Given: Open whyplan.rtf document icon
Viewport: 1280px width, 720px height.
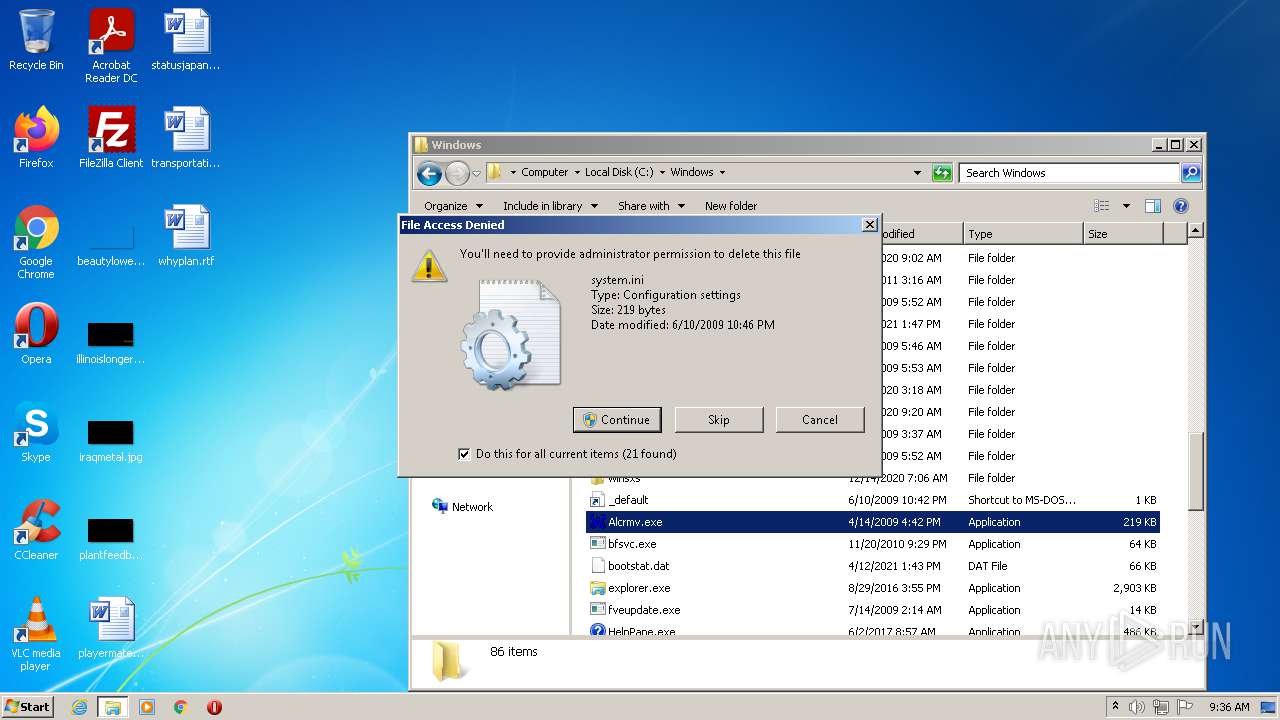Looking at the screenshot, I should coord(186,235).
